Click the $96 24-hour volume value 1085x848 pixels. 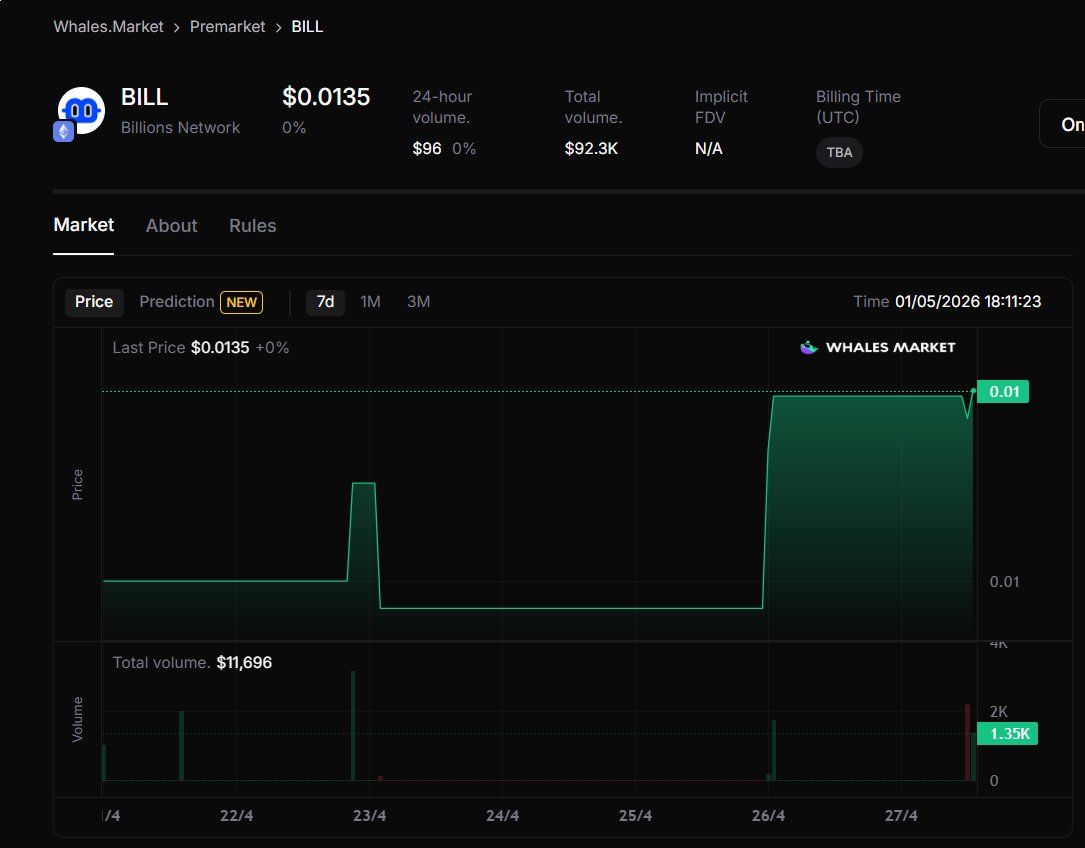[x=427, y=149]
